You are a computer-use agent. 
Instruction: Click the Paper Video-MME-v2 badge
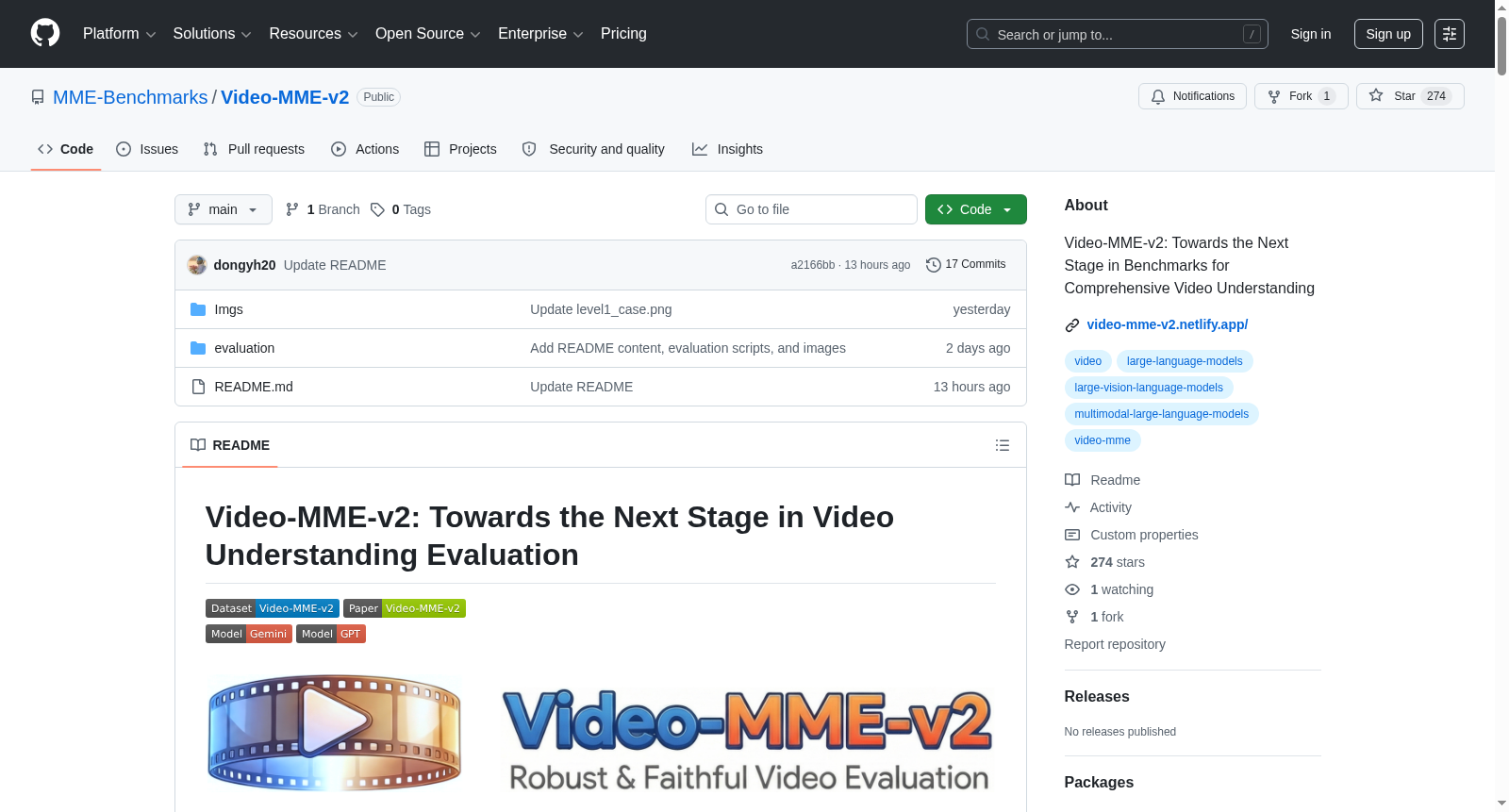point(405,608)
